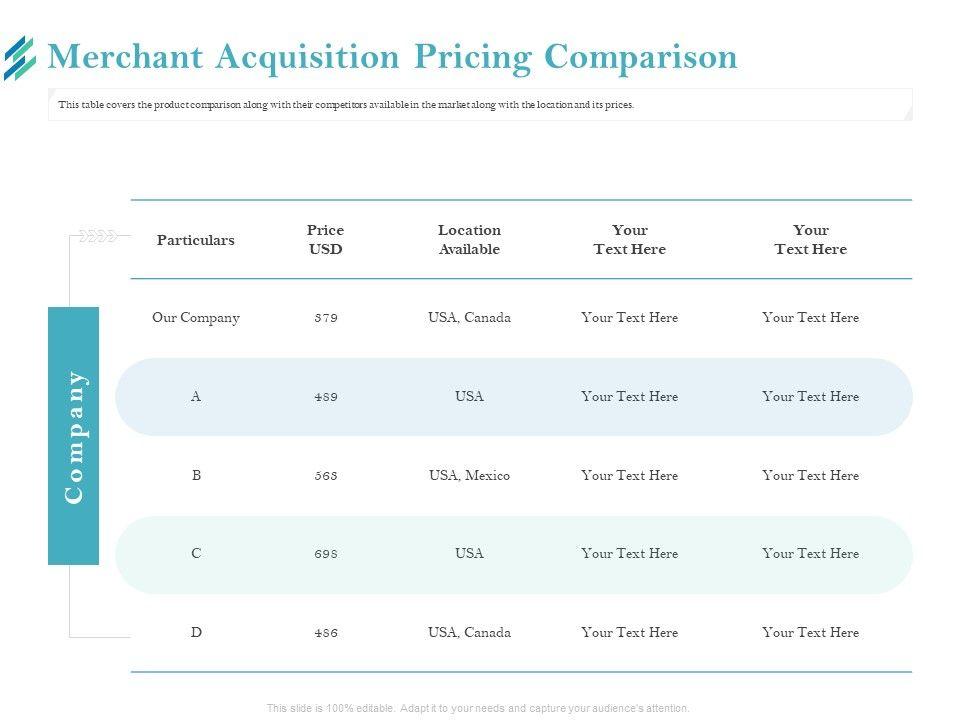Click the Price USD column header
The image size is (960, 720).
[325, 240]
